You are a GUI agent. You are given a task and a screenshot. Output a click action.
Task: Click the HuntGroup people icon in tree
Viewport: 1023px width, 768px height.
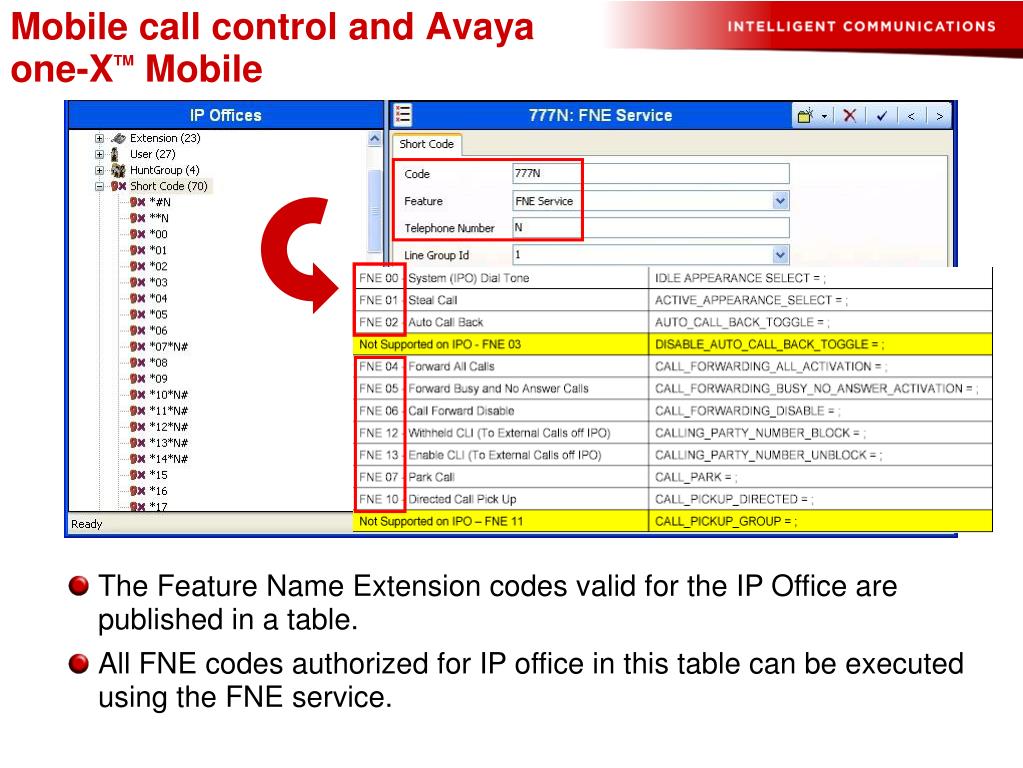coord(118,170)
